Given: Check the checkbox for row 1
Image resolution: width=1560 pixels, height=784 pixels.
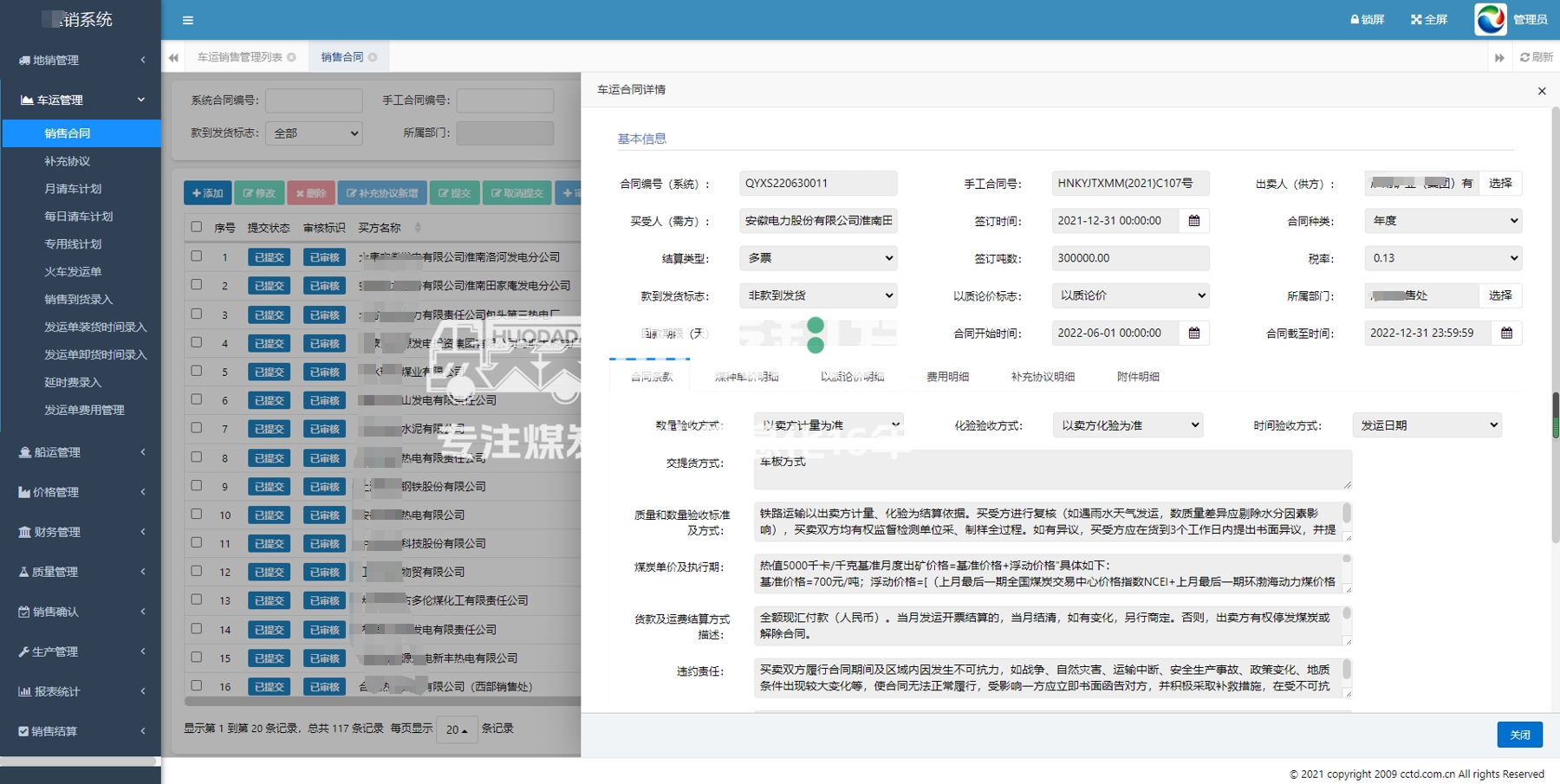Looking at the screenshot, I should 197,256.
